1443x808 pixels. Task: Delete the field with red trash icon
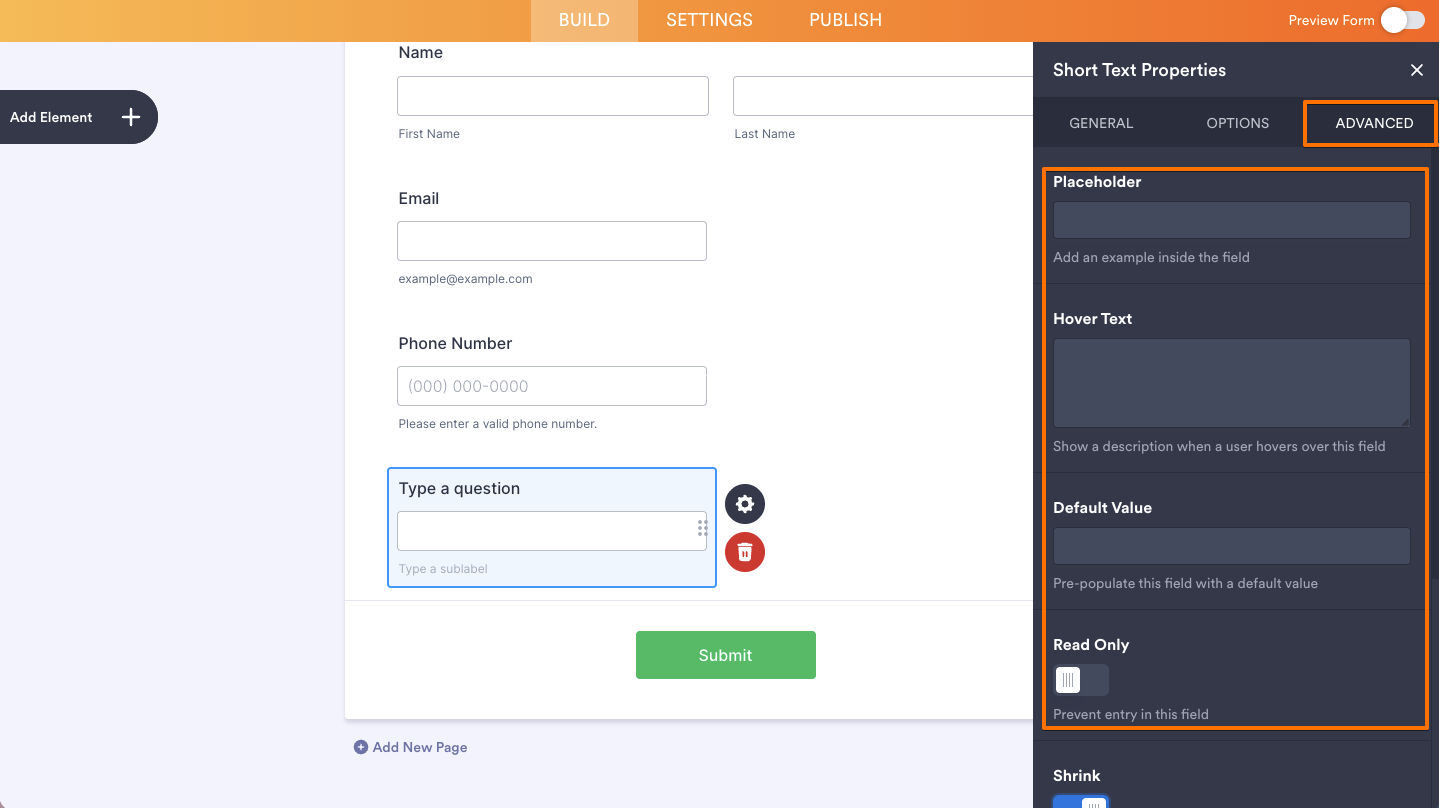click(745, 552)
